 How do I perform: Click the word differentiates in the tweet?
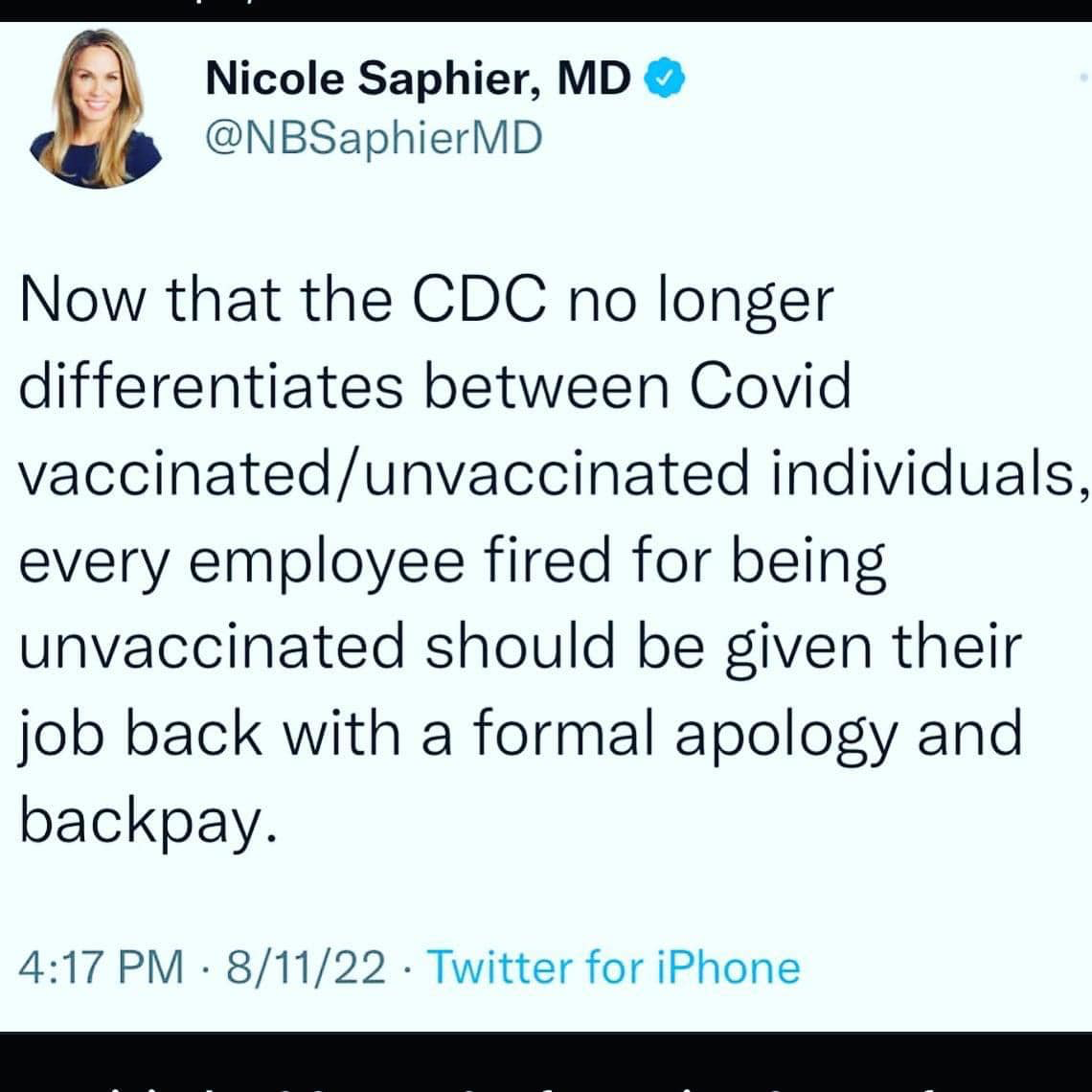(211, 387)
